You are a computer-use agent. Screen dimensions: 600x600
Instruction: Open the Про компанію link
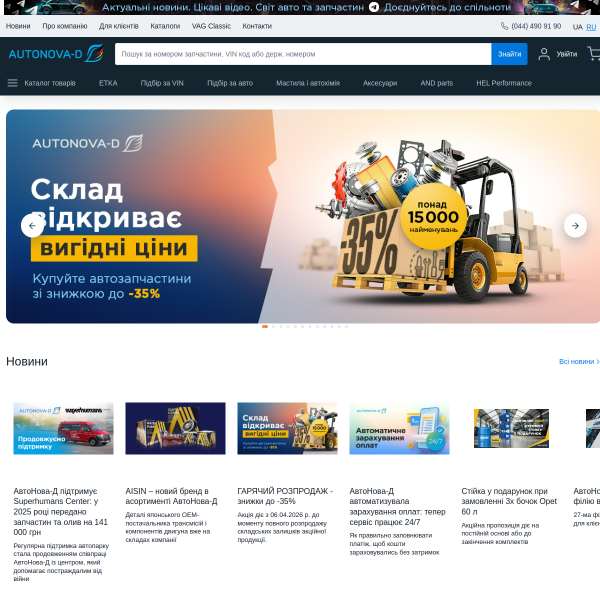click(64, 26)
